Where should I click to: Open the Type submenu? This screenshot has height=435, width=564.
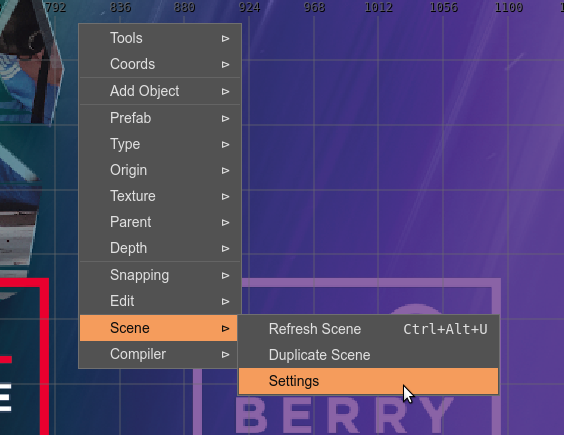tap(160, 144)
